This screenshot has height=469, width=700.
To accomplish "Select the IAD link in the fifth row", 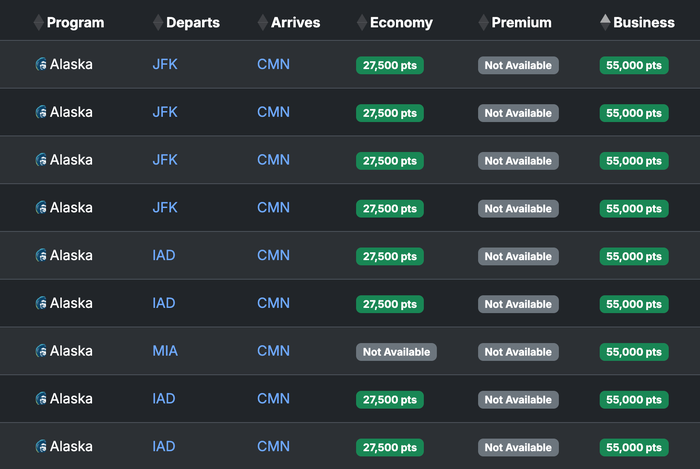I will pos(164,255).
